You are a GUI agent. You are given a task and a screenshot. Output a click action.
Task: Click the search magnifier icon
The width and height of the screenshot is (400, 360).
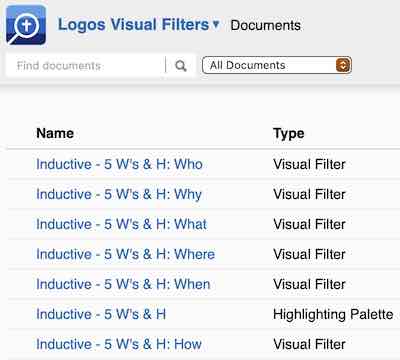pos(181,65)
